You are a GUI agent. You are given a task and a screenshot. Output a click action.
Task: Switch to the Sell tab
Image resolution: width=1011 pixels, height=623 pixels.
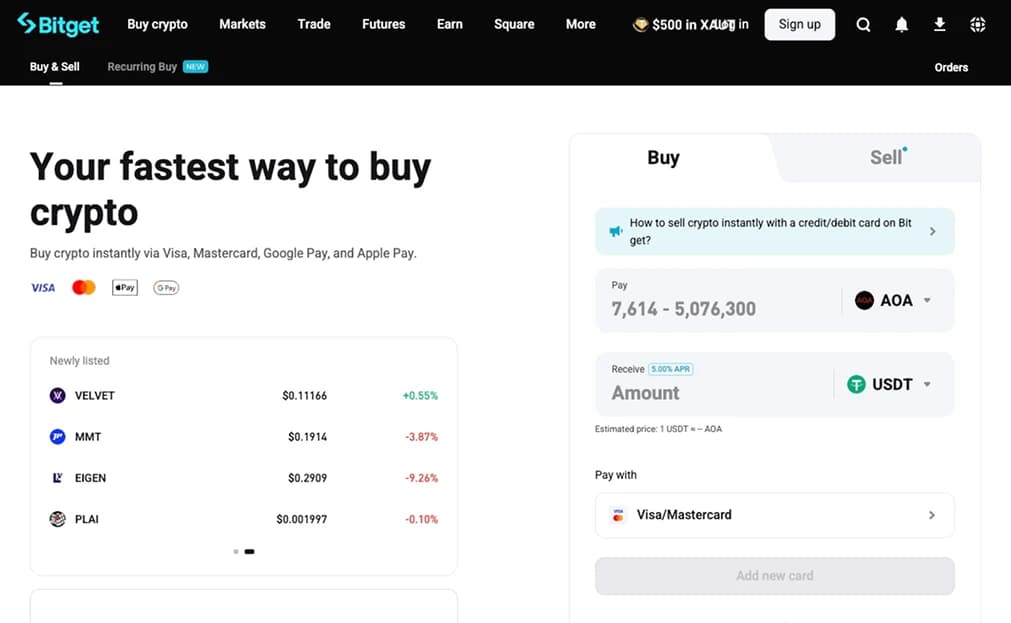pos(887,157)
